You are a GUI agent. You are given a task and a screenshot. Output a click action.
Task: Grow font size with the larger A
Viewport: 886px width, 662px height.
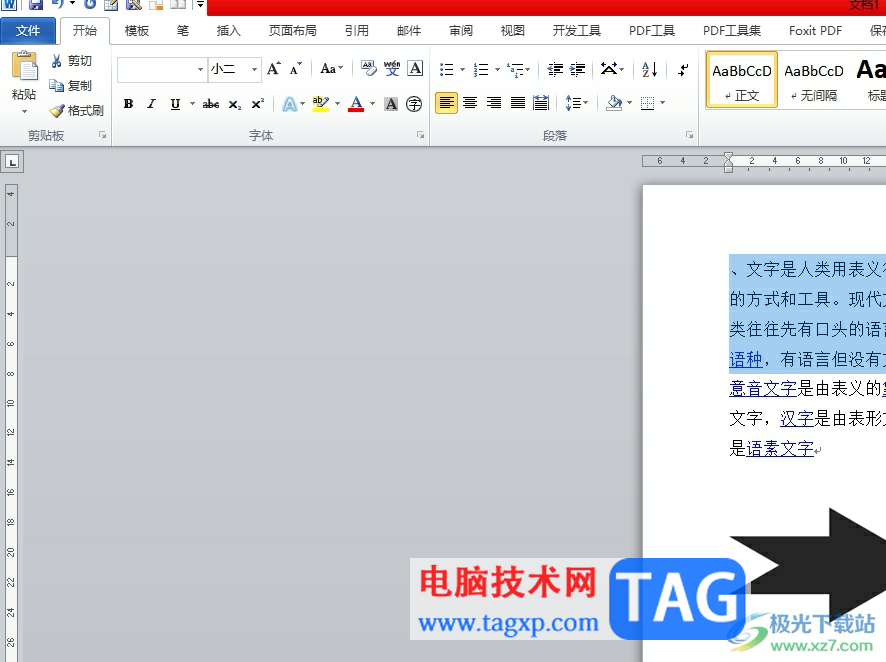(x=273, y=69)
